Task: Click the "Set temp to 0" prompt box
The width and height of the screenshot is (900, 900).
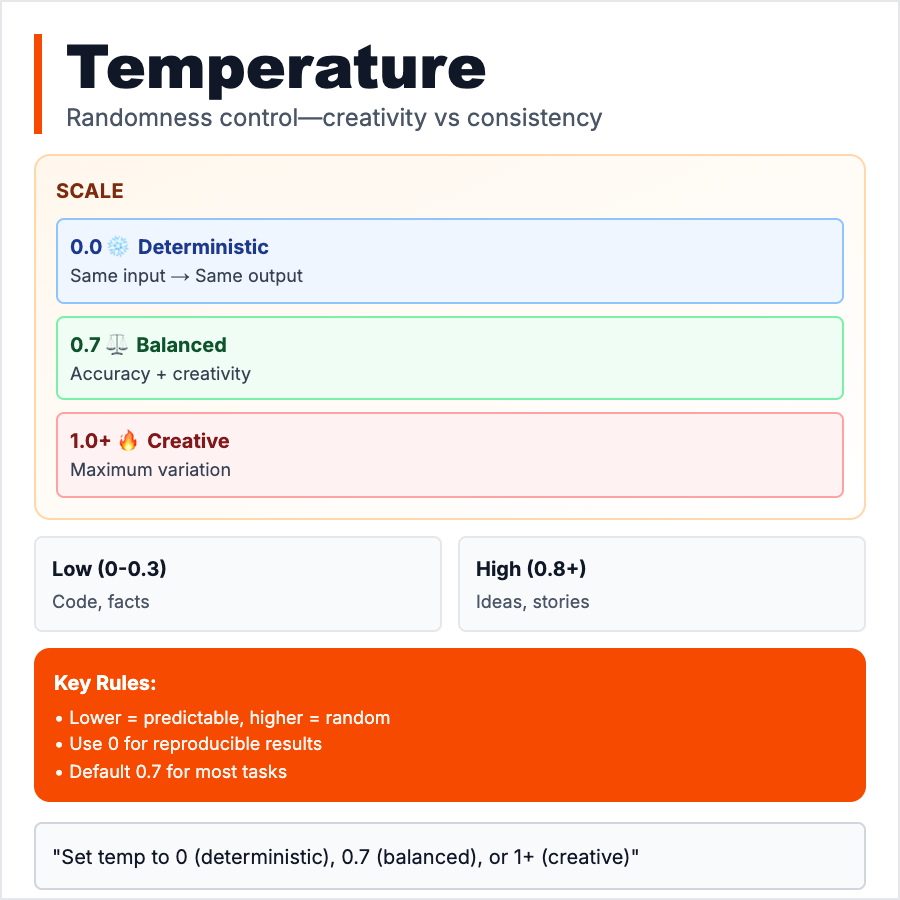Action: [x=450, y=856]
